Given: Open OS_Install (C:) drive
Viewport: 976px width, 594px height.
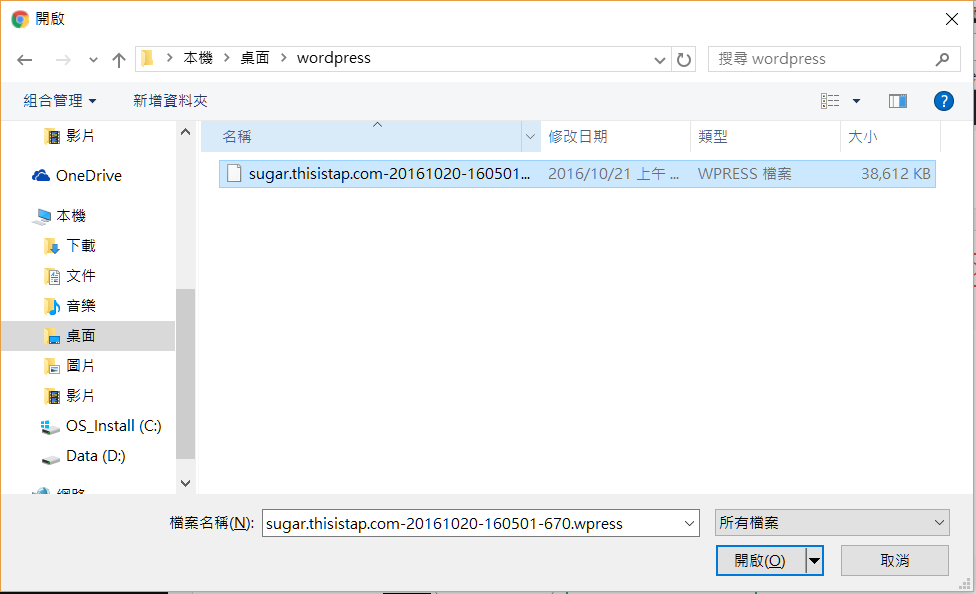Looking at the screenshot, I should tap(113, 426).
